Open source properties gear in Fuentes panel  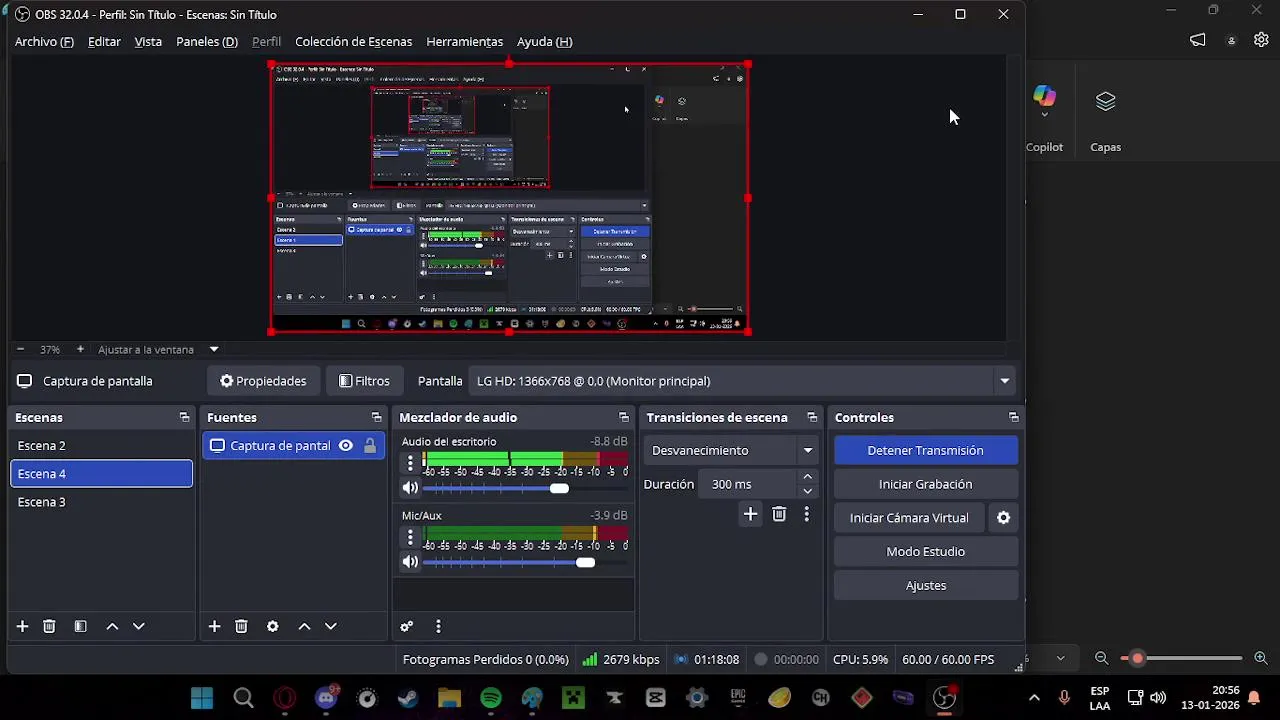(272, 626)
